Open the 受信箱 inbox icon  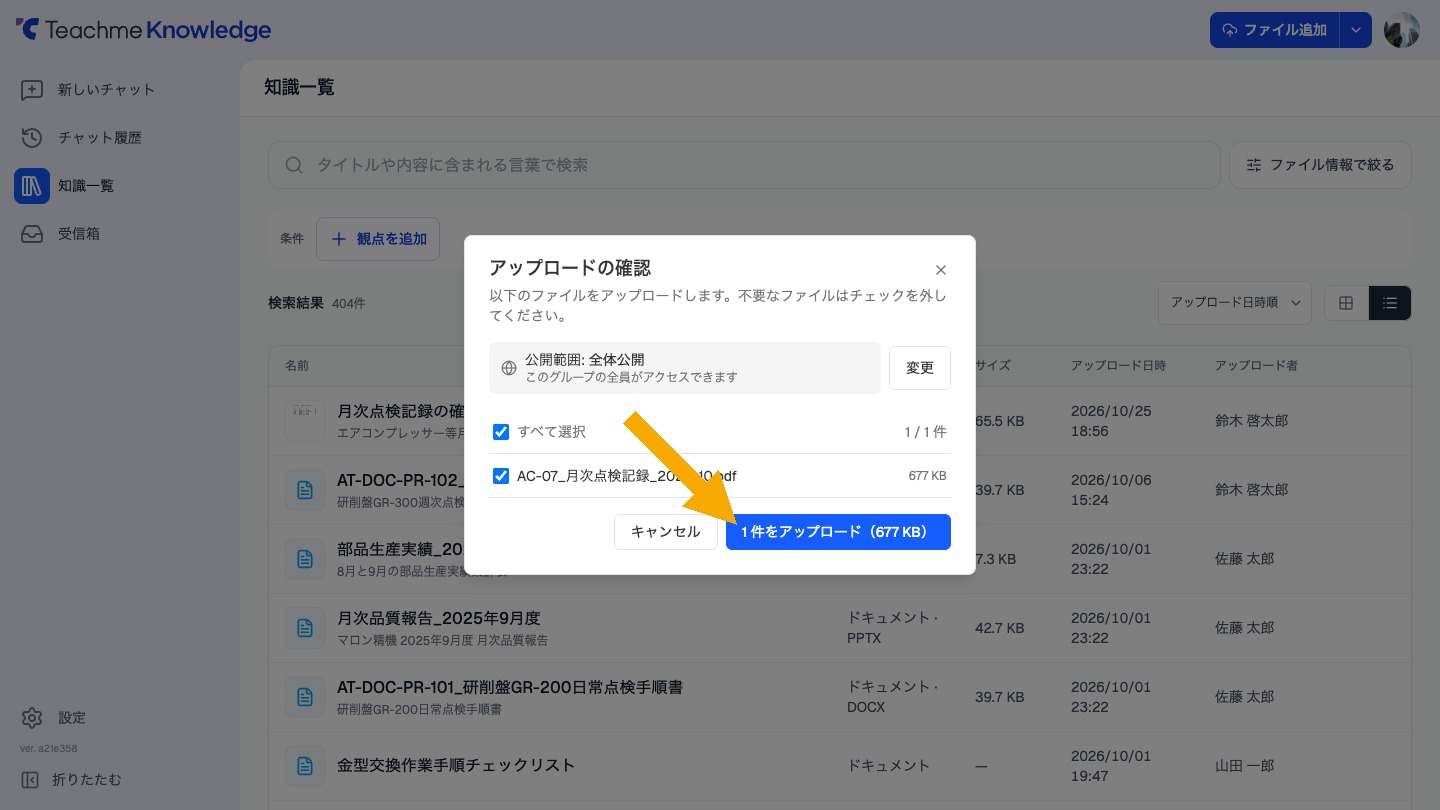point(32,234)
